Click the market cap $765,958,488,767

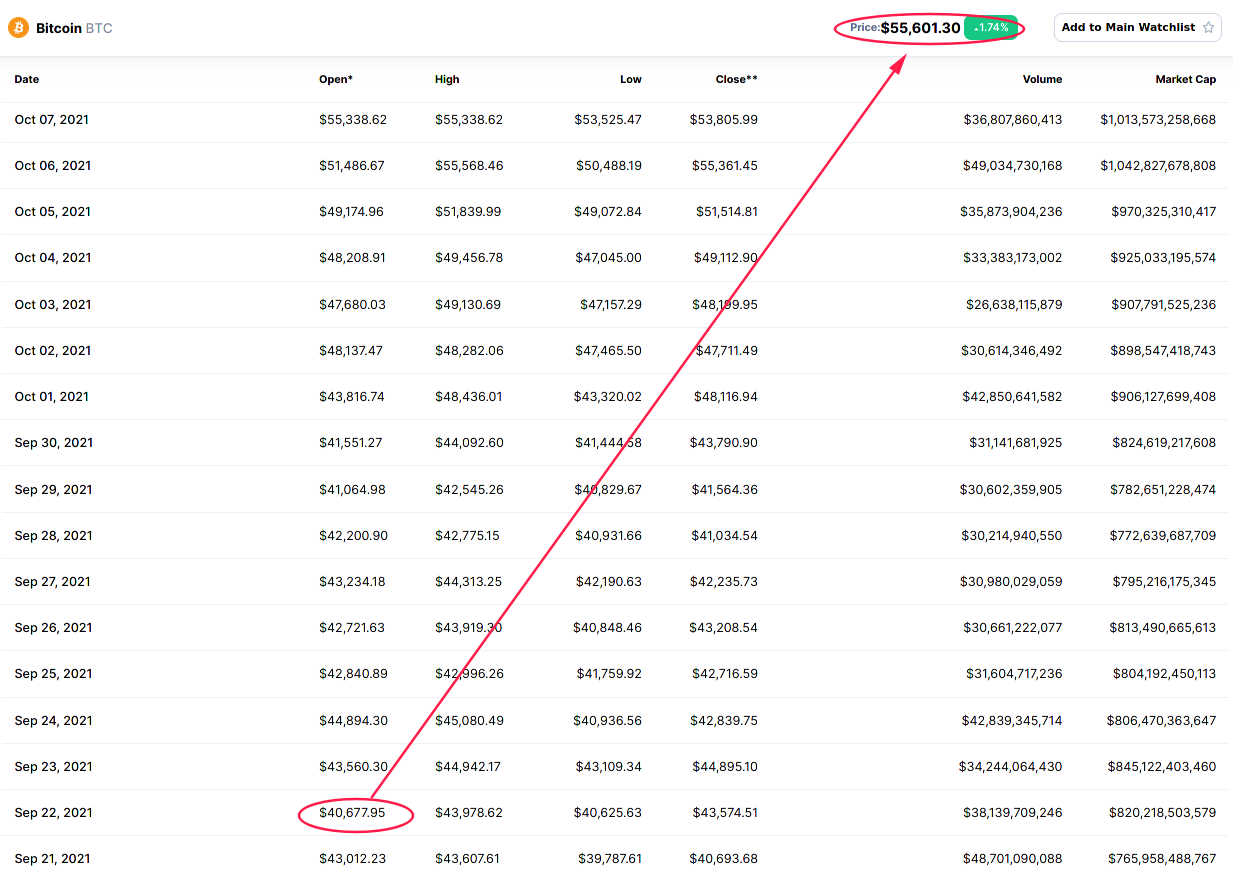[x=1162, y=858]
